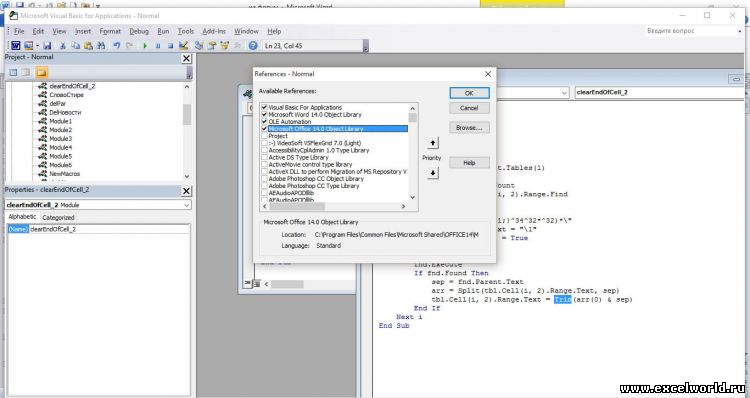Open the clearEndOfCell_2 procedure dropdown
This screenshot has width=750, height=398.
pos(659,92)
